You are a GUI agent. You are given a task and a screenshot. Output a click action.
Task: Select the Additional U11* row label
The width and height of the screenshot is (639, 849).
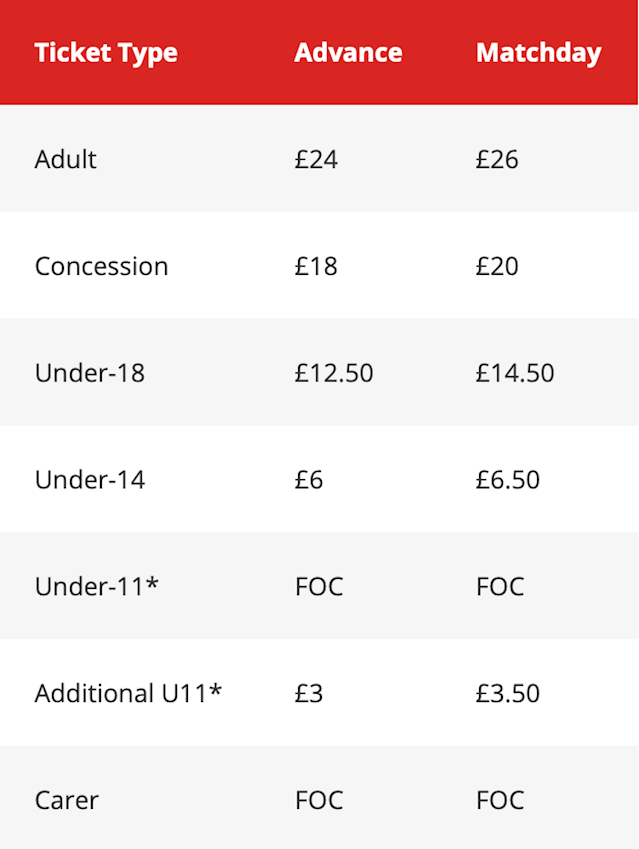point(128,693)
